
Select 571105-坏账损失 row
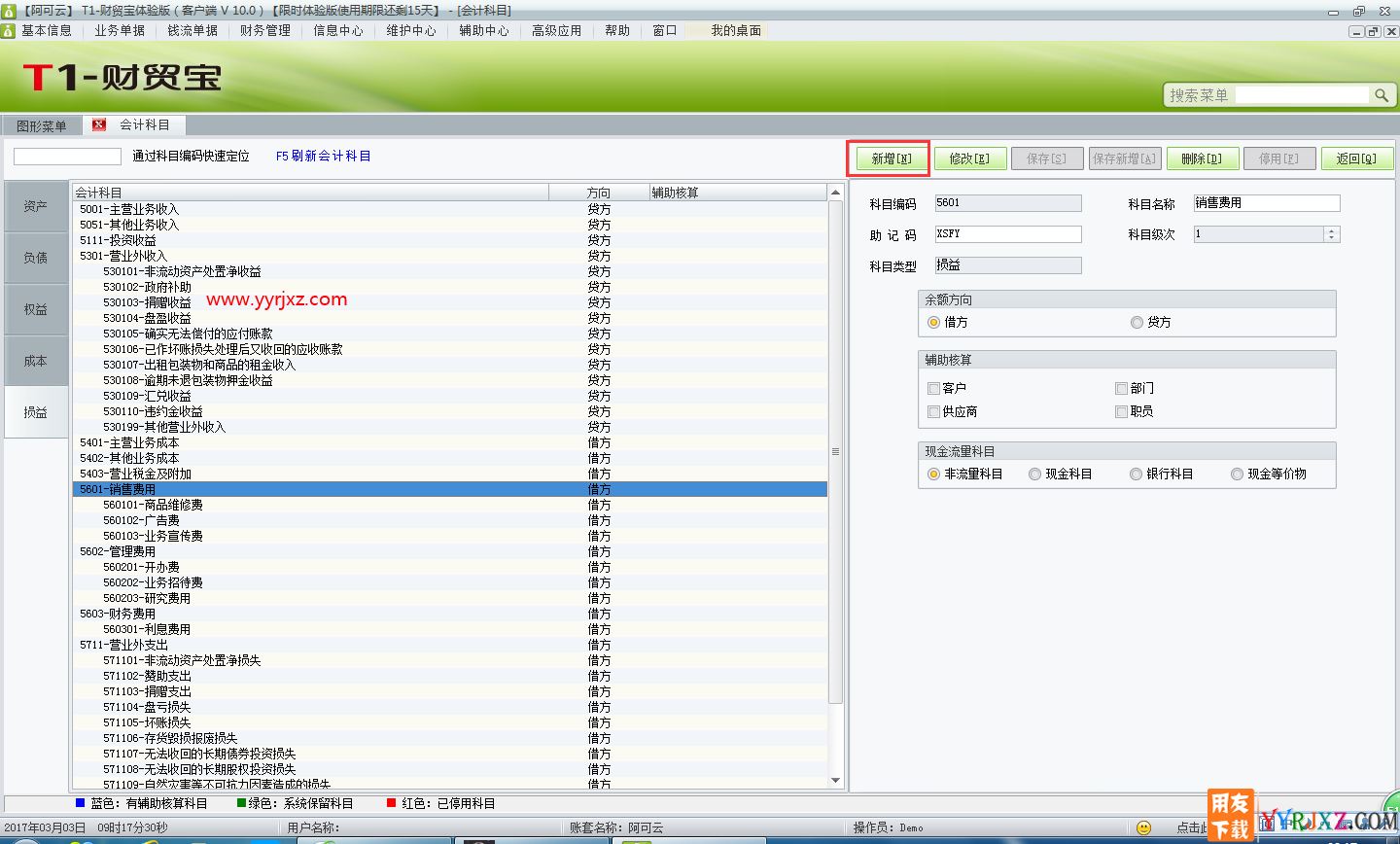(x=450, y=722)
